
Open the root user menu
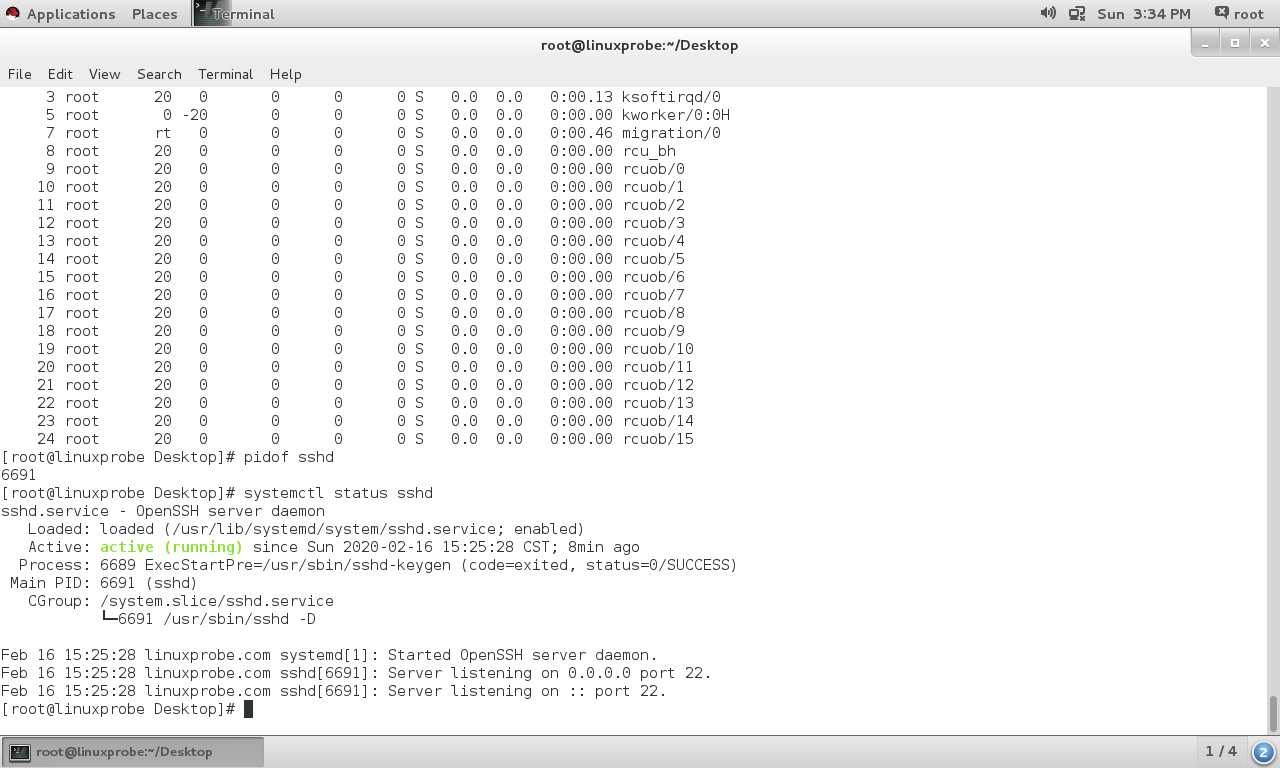1239,14
